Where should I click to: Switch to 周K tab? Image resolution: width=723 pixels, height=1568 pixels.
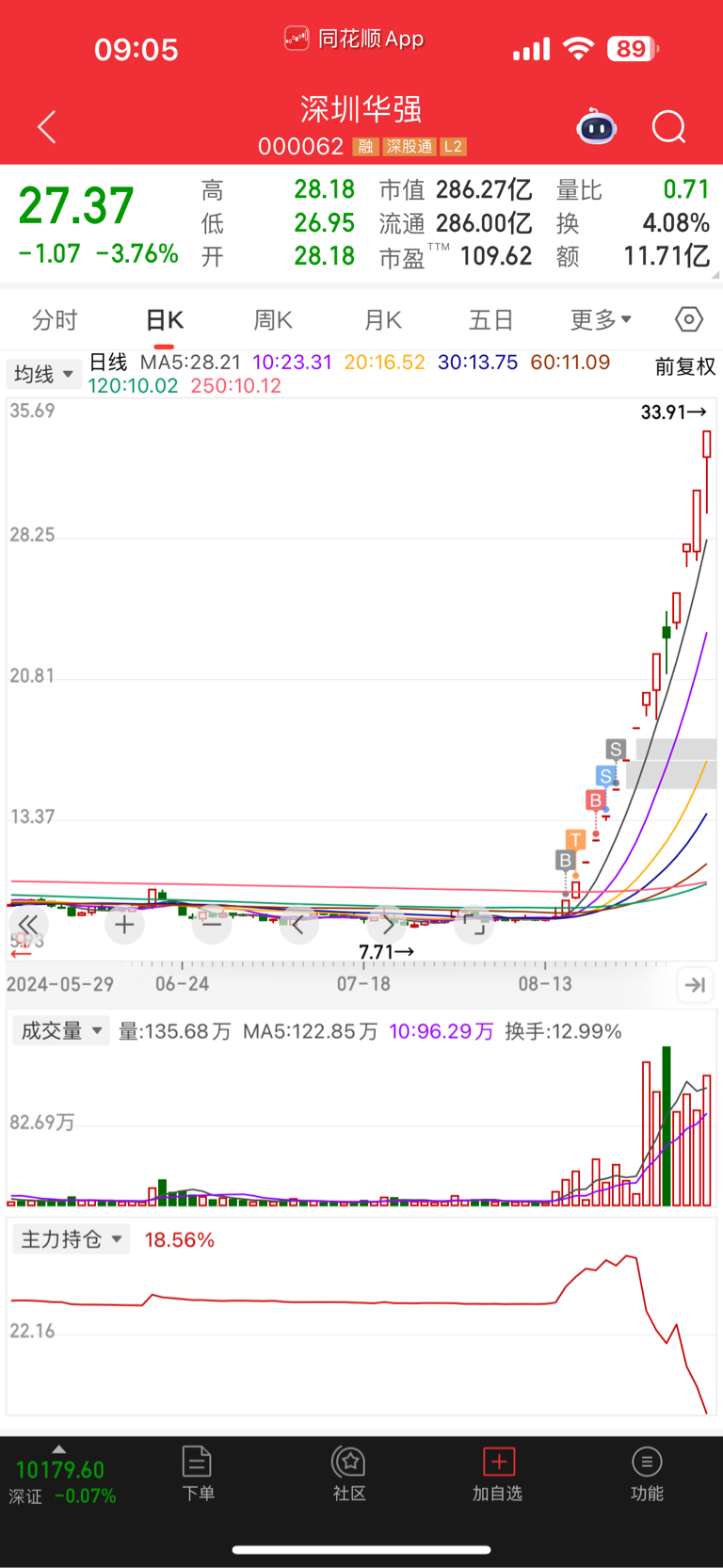click(273, 320)
